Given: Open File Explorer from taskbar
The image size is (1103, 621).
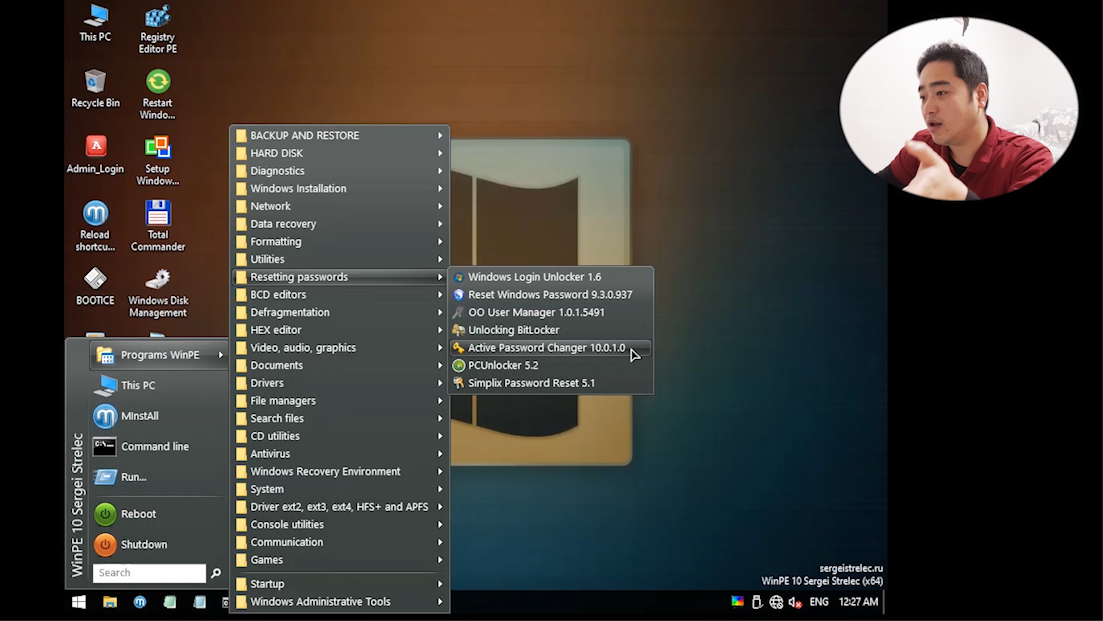Looking at the screenshot, I should (110, 602).
